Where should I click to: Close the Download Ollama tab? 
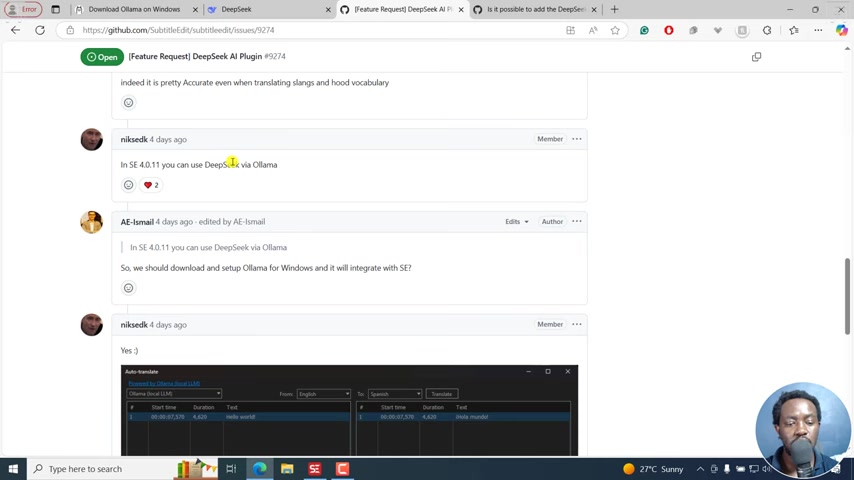tap(195, 10)
